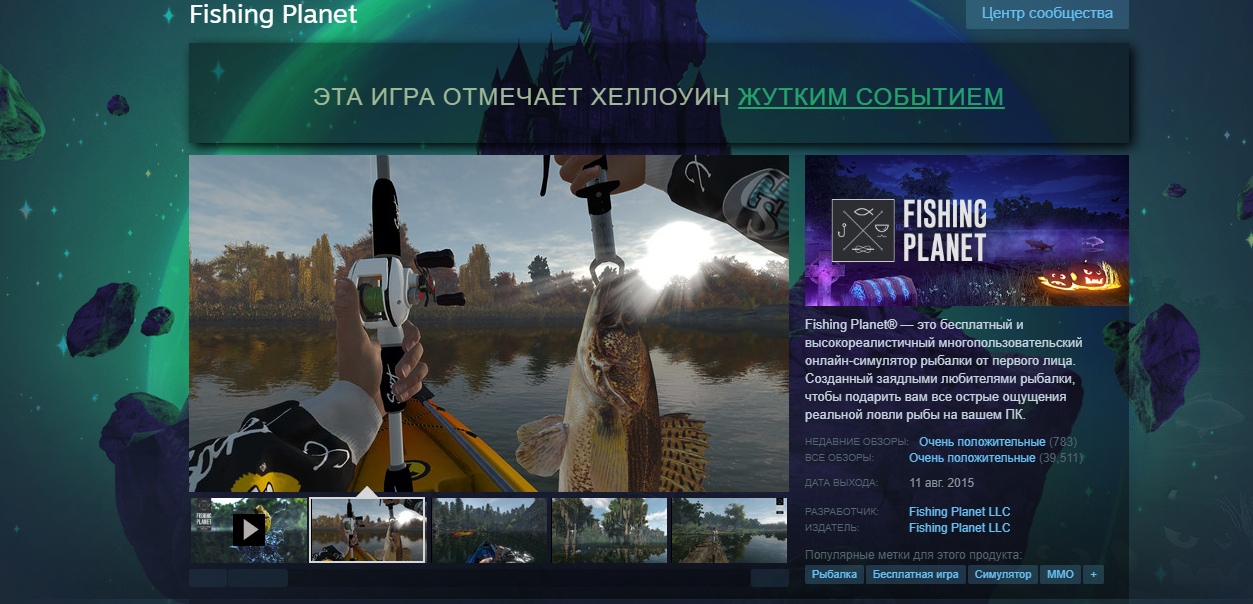Click the main fish catch screenshot
The width and height of the screenshot is (1253, 604).
coord(489,323)
